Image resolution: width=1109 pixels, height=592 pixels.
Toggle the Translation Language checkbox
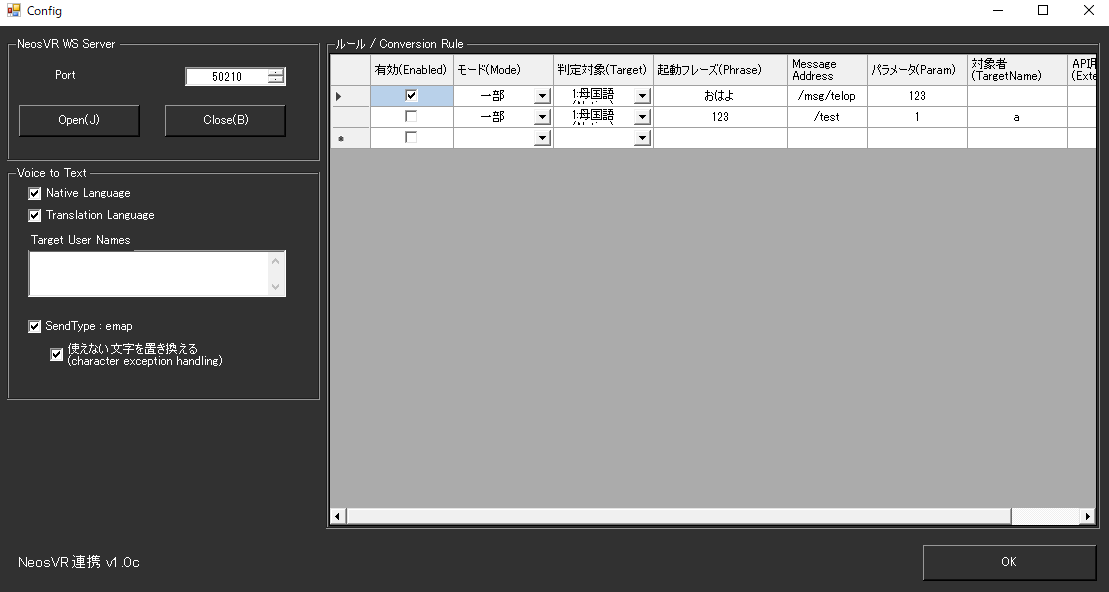pos(35,215)
